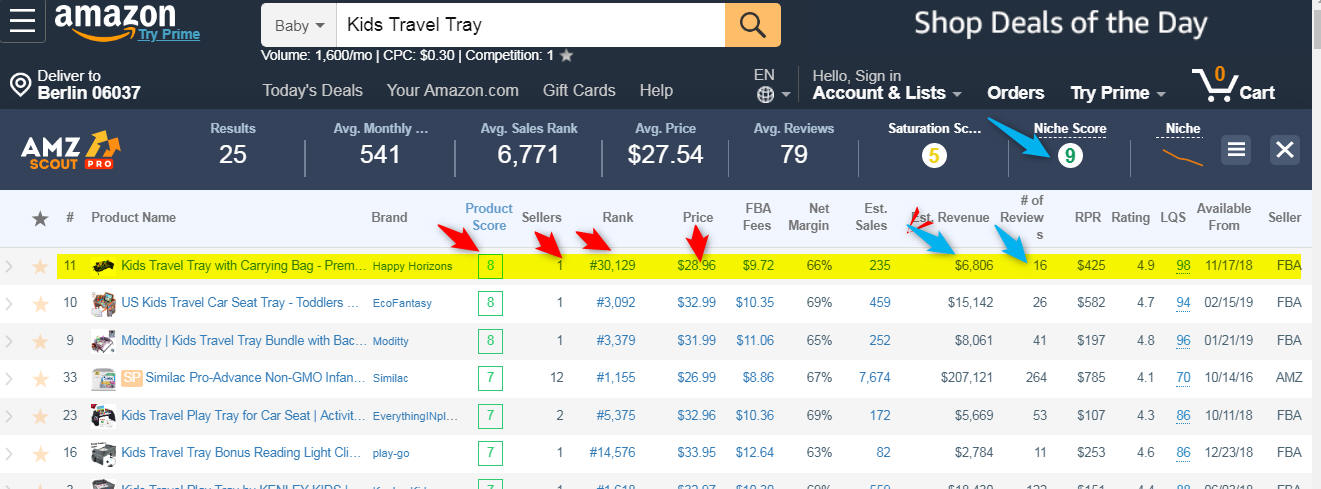Open the Amazon hamburger menu
The image size is (1321, 489).
click(22, 22)
